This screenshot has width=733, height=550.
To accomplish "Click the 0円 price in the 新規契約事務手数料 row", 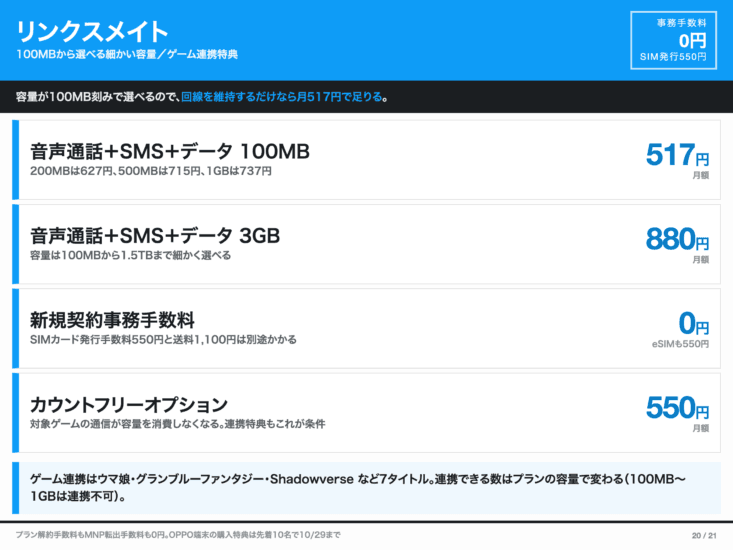I will 694,323.
